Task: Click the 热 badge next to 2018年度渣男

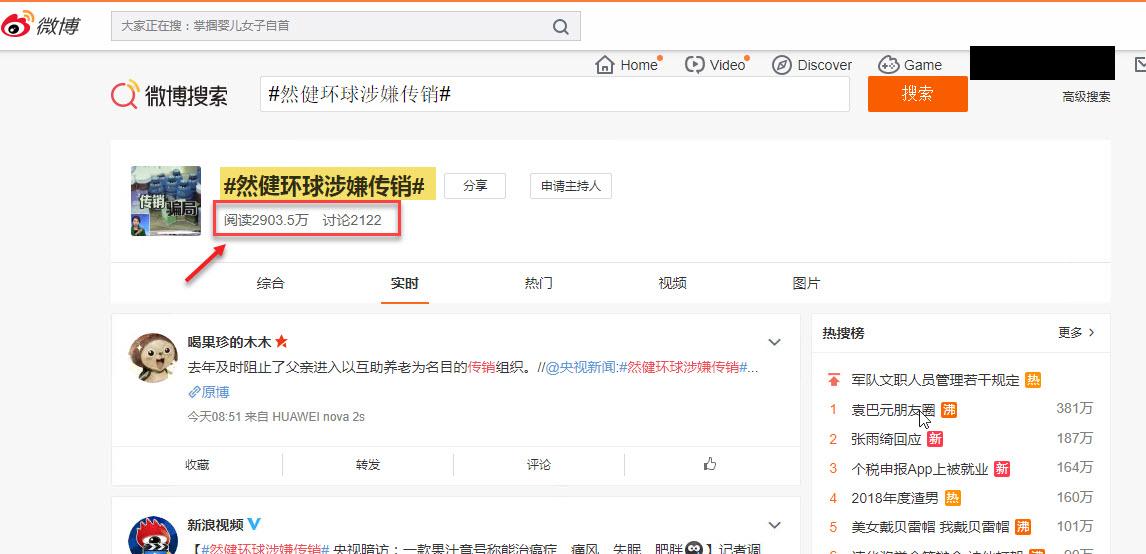Action: [952, 498]
